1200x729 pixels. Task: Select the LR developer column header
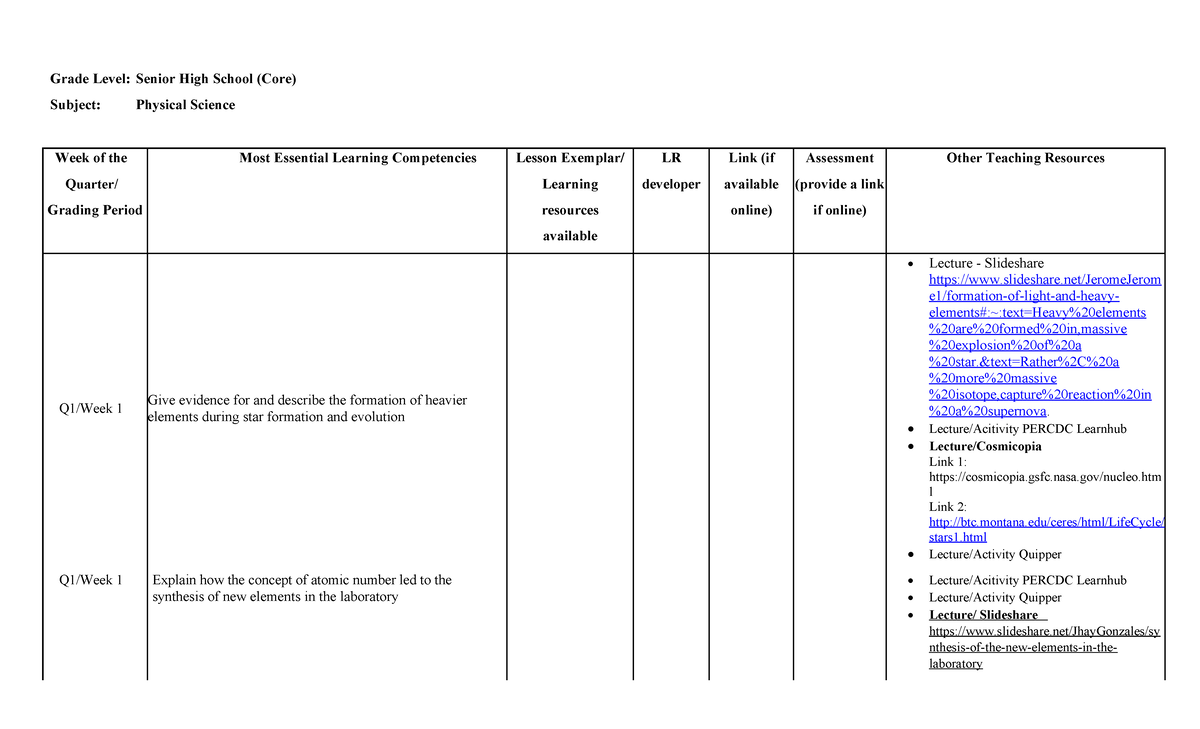(x=671, y=171)
